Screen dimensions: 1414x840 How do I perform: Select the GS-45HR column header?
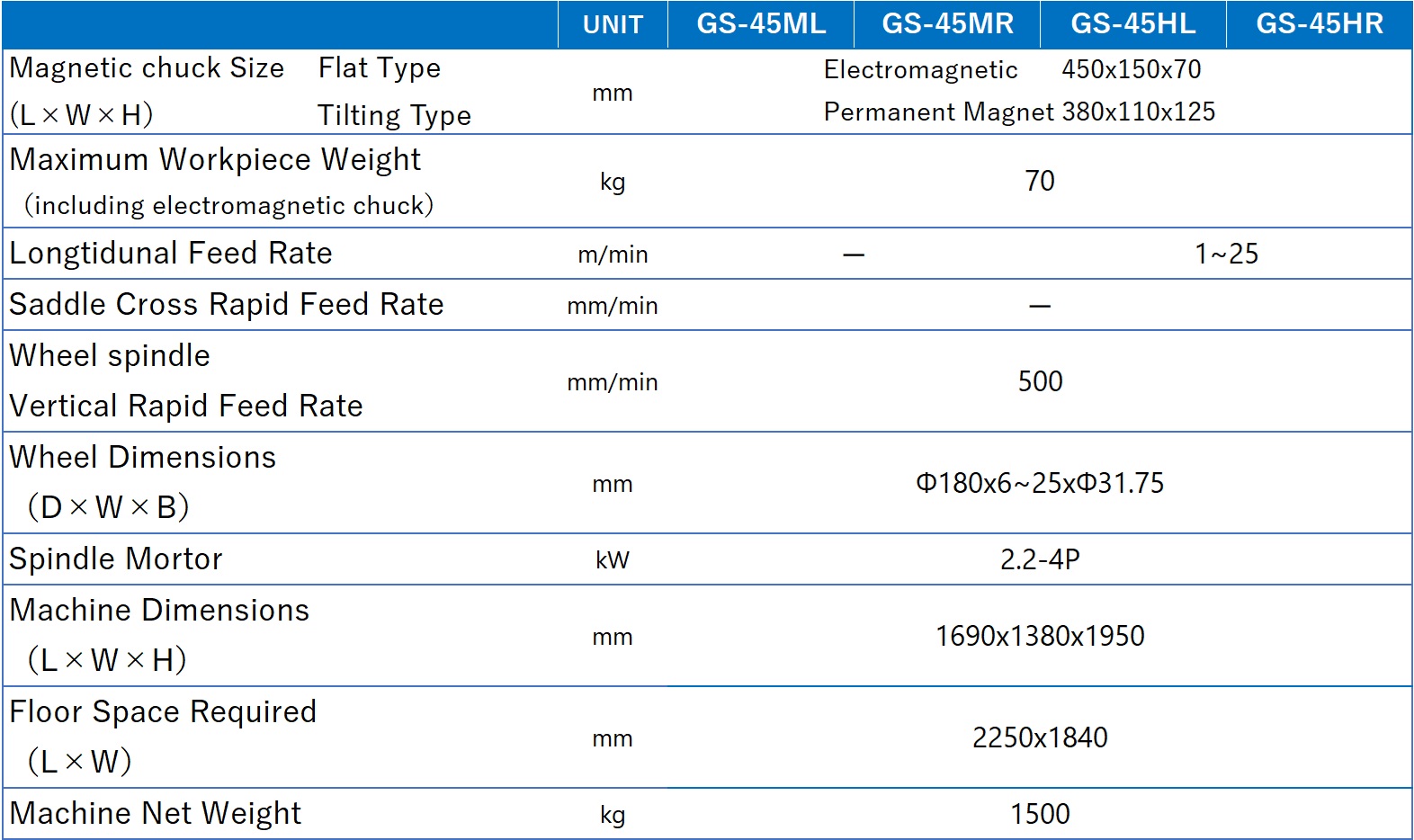(x=1319, y=24)
